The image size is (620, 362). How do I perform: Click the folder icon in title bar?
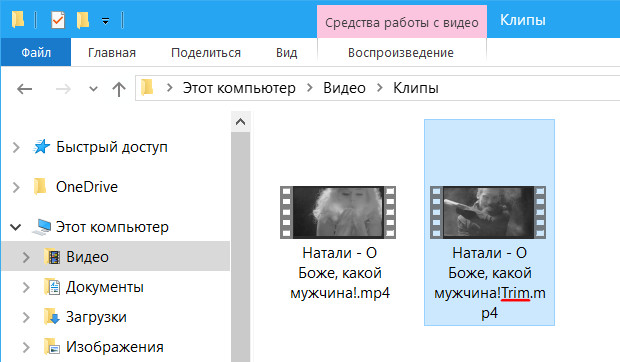click(x=18, y=20)
